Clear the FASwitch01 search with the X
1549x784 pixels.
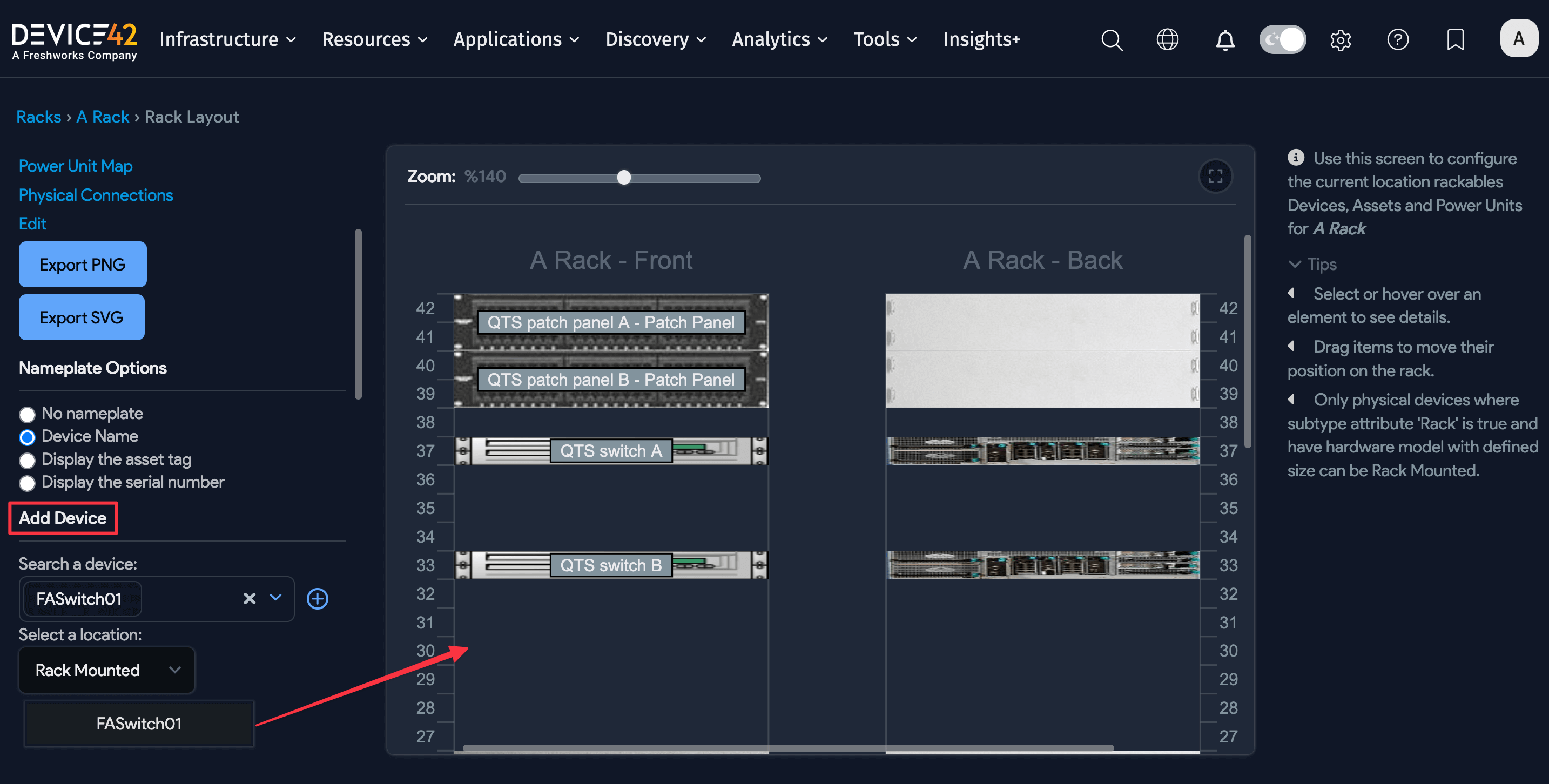click(249, 598)
